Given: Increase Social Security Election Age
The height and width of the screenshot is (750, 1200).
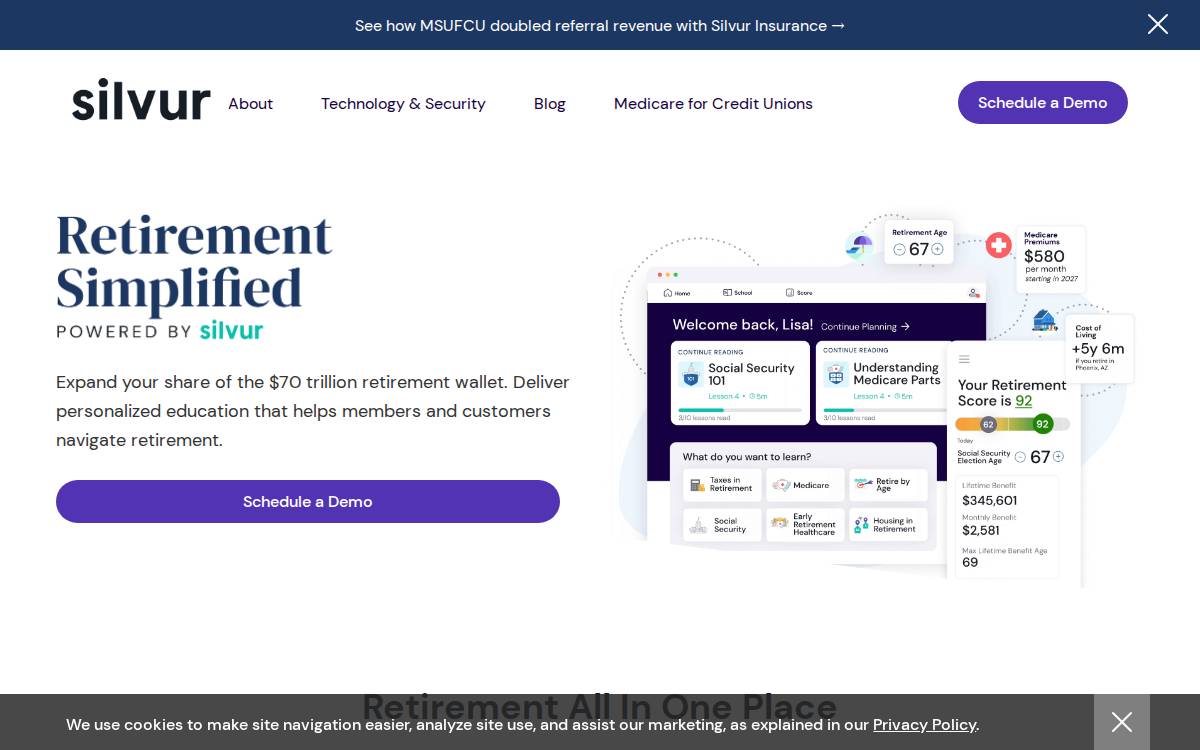Looking at the screenshot, I should (1058, 457).
